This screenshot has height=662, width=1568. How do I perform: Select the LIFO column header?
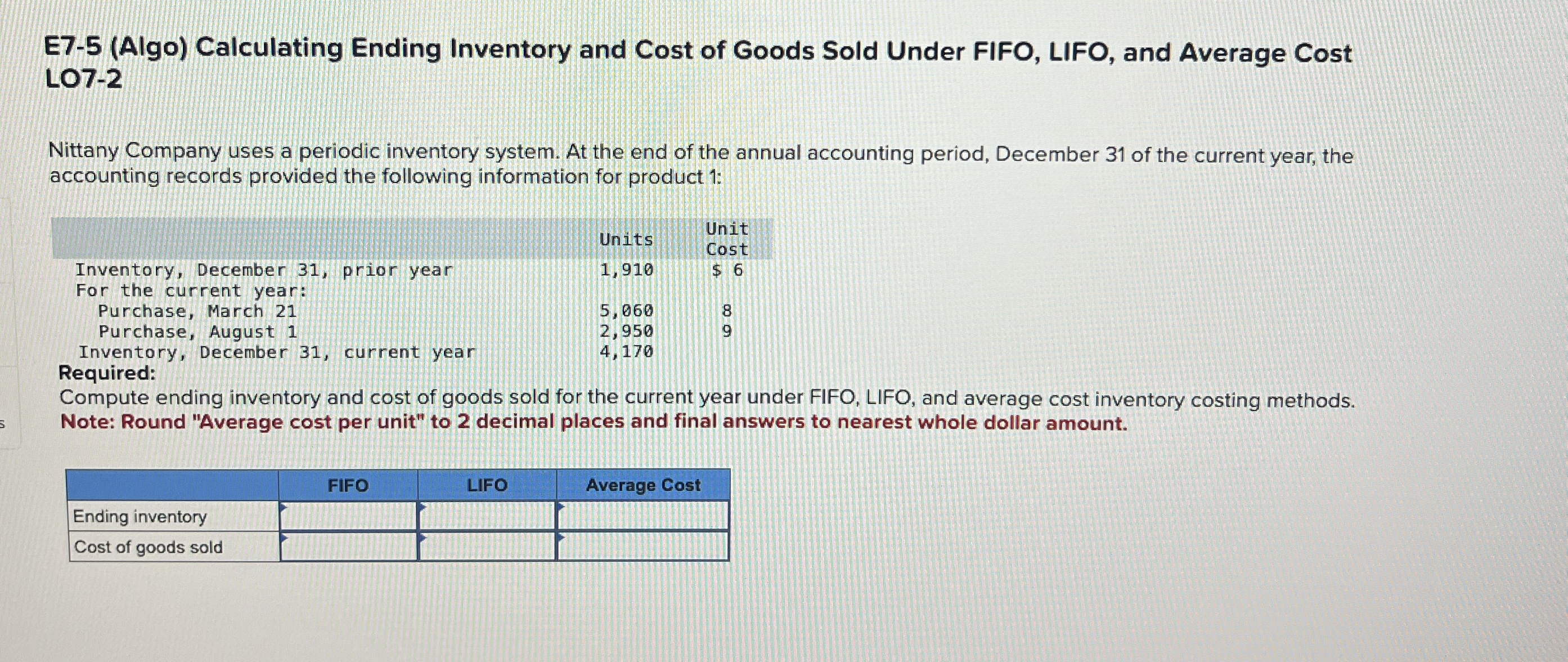487,485
